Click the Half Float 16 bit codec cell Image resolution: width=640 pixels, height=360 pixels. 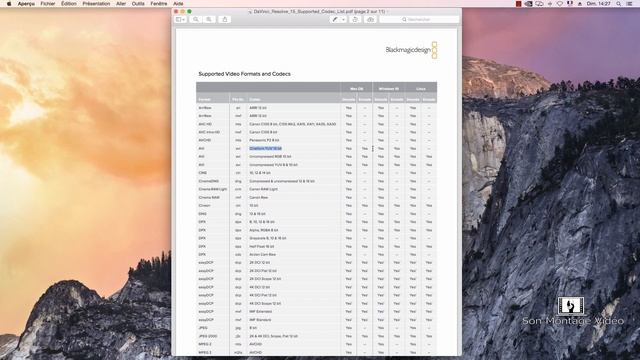pyautogui.click(x=262, y=247)
